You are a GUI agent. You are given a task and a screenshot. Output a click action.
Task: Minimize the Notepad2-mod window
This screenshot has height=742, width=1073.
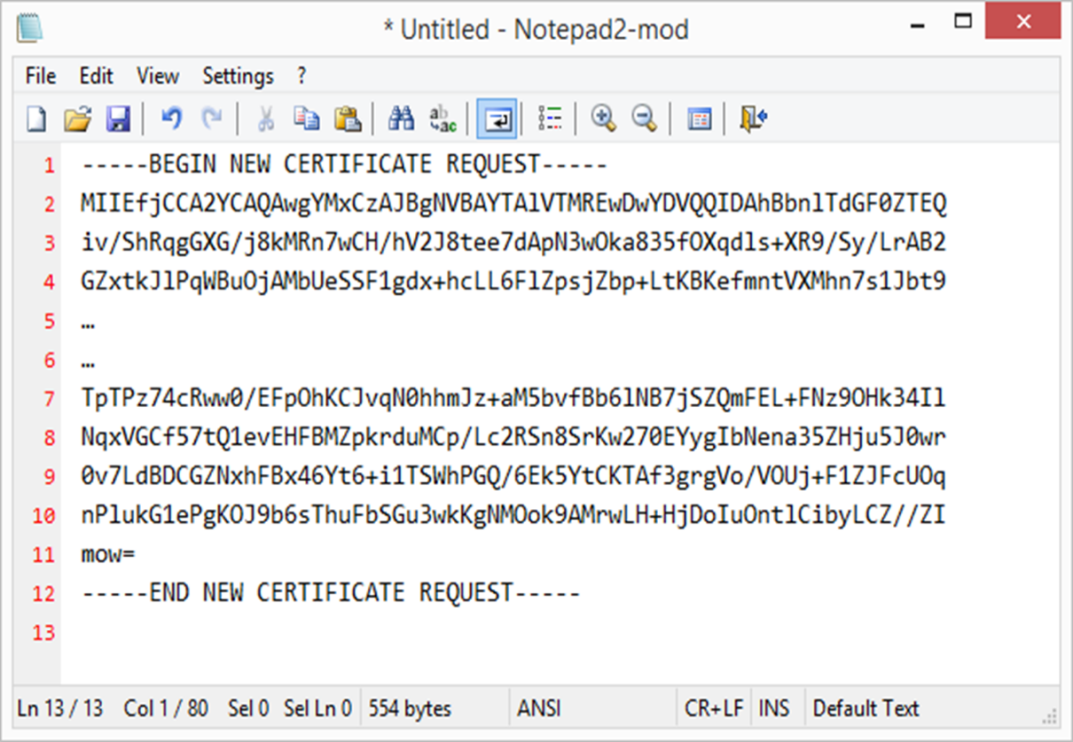coord(918,25)
